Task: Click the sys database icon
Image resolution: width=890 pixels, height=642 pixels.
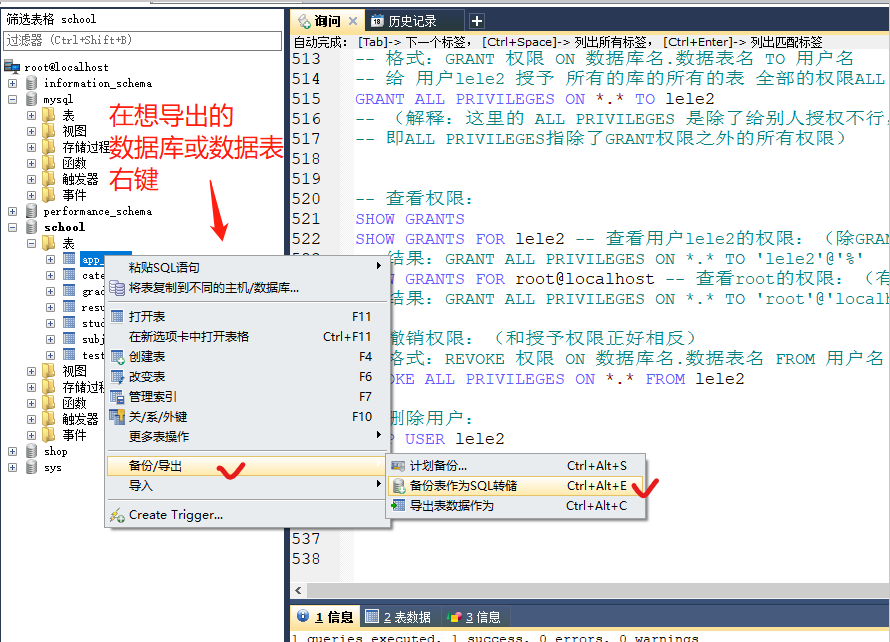Action: pyautogui.click(x=32, y=467)
